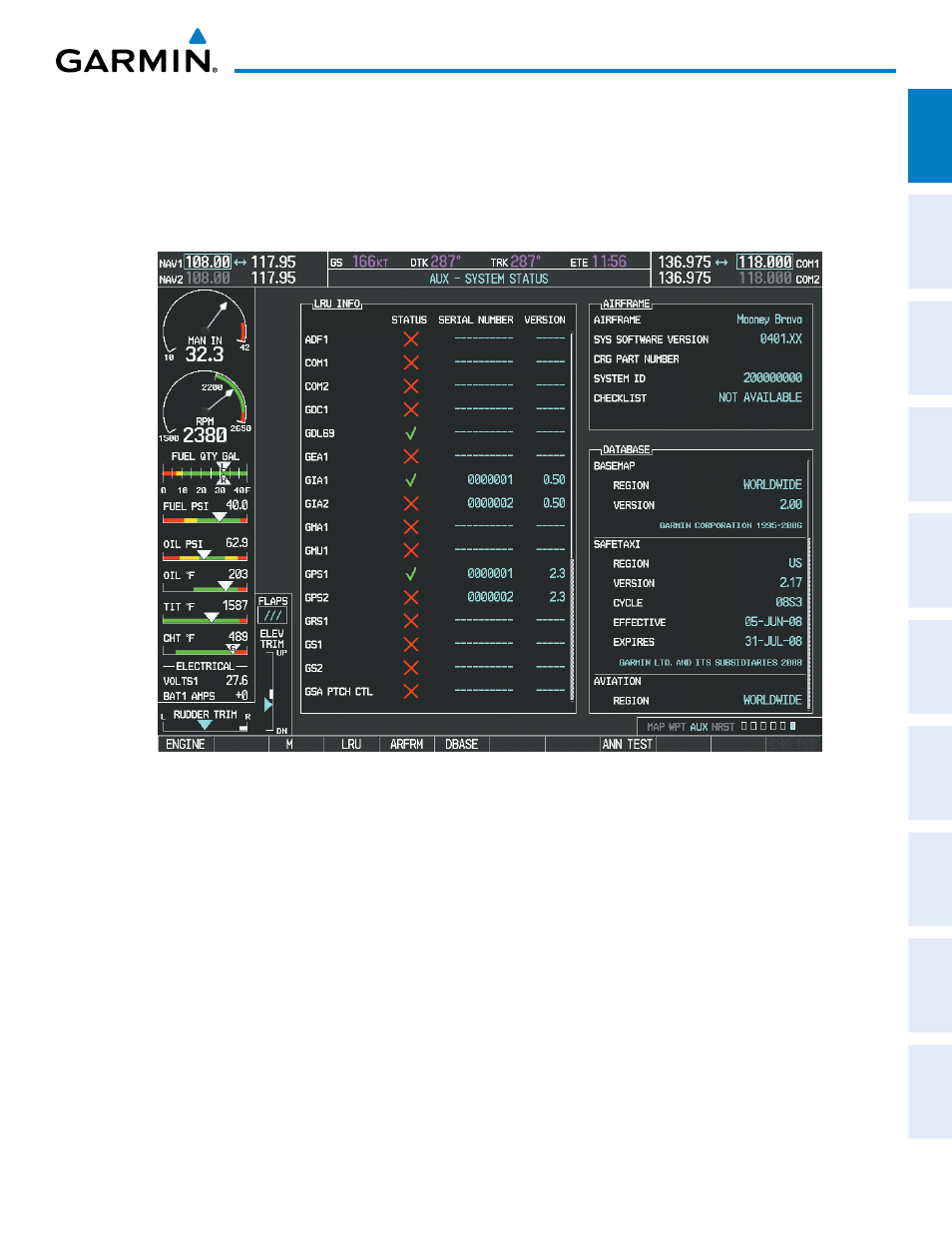952x1233 pixels.
Task: Click the FUEL PSI 40.0 reading
Action: click(x=237, y=505)
